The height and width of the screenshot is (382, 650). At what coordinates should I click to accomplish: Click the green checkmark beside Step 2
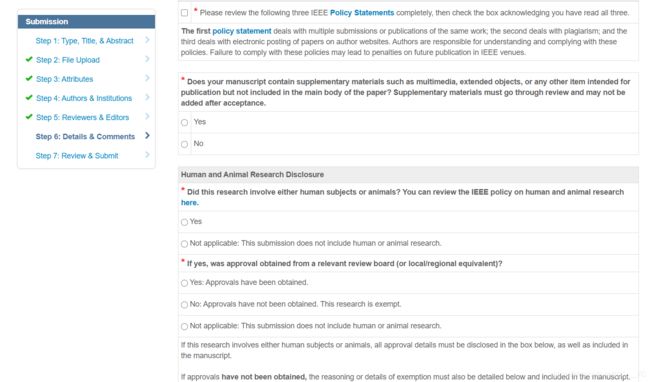pos(29,59)
